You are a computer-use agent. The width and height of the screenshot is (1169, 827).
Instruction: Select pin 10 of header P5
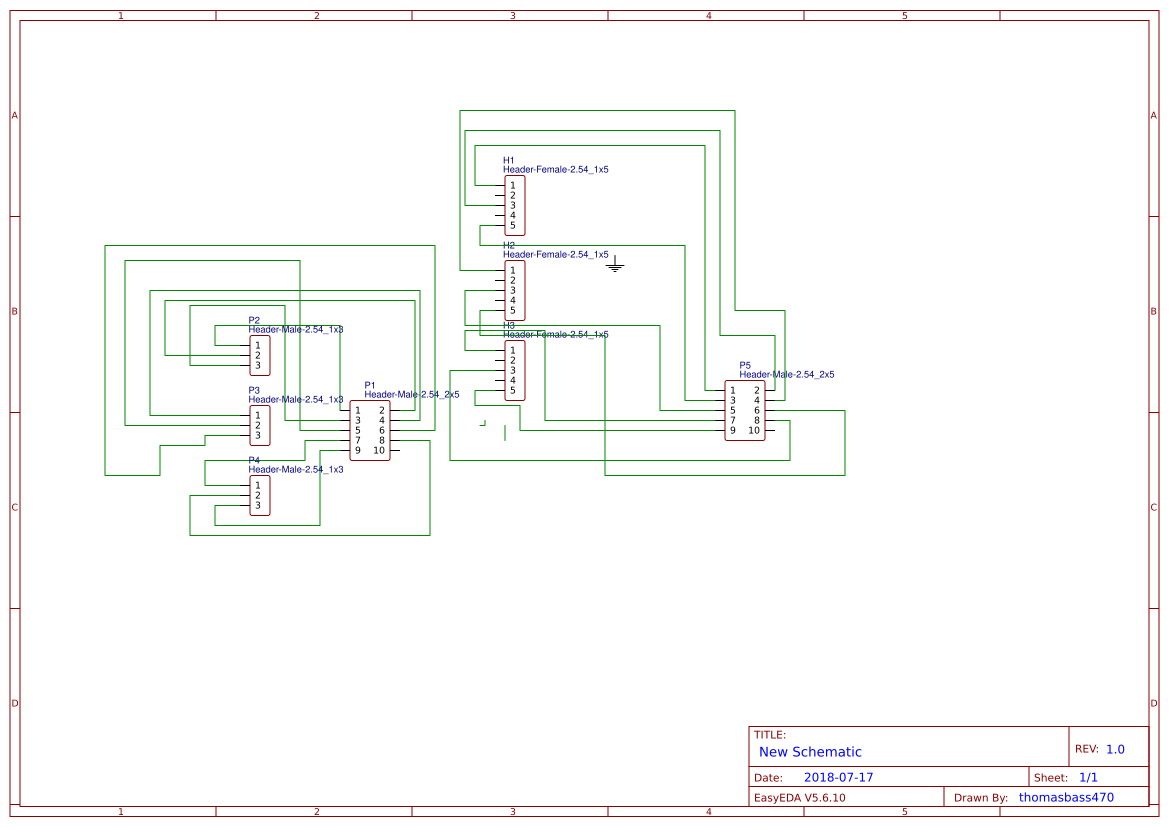754,429
